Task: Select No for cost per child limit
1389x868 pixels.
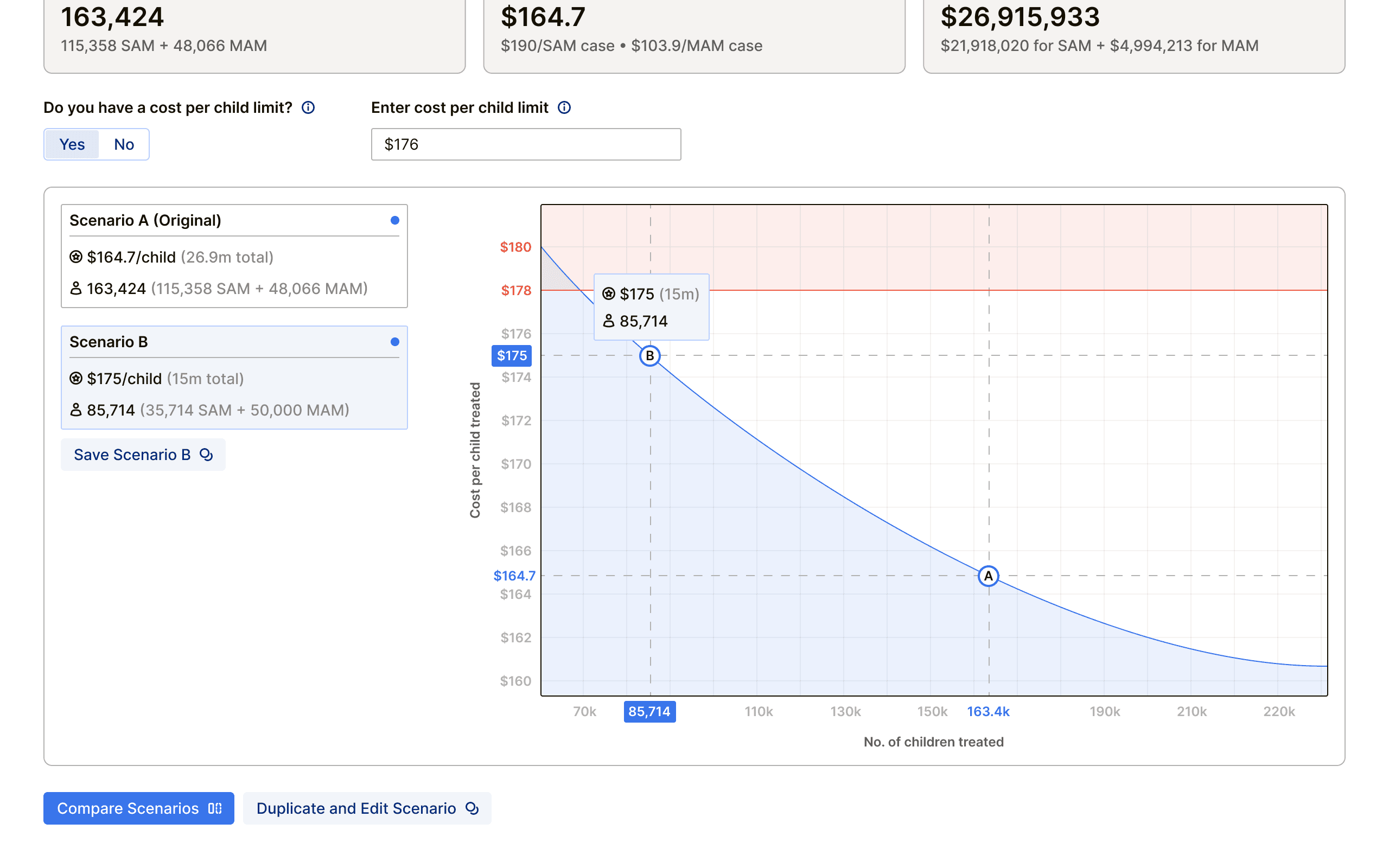Action: point(124,144)
